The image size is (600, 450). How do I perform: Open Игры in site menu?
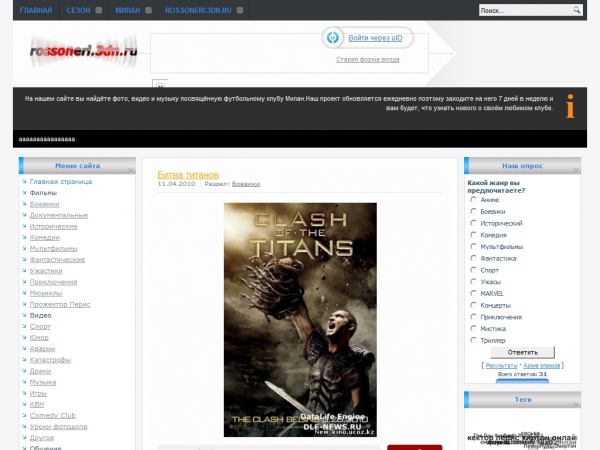(38, 393)
